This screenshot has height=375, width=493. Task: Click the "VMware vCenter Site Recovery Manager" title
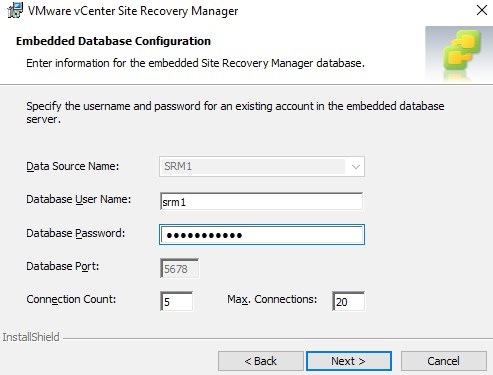tap(133, 11)
